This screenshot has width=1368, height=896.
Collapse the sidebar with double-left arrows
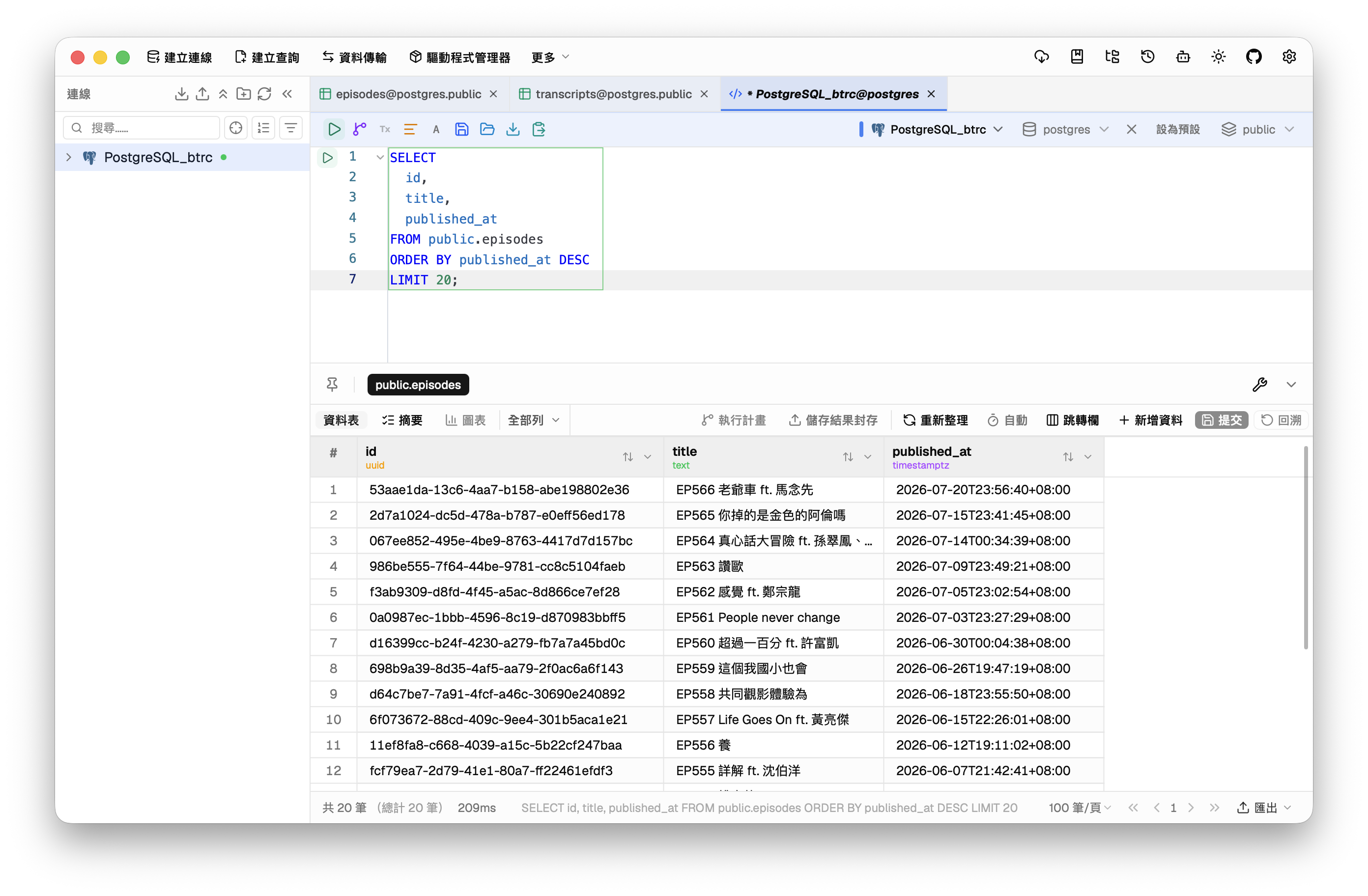pyautogui.click(x=287, y=94)
